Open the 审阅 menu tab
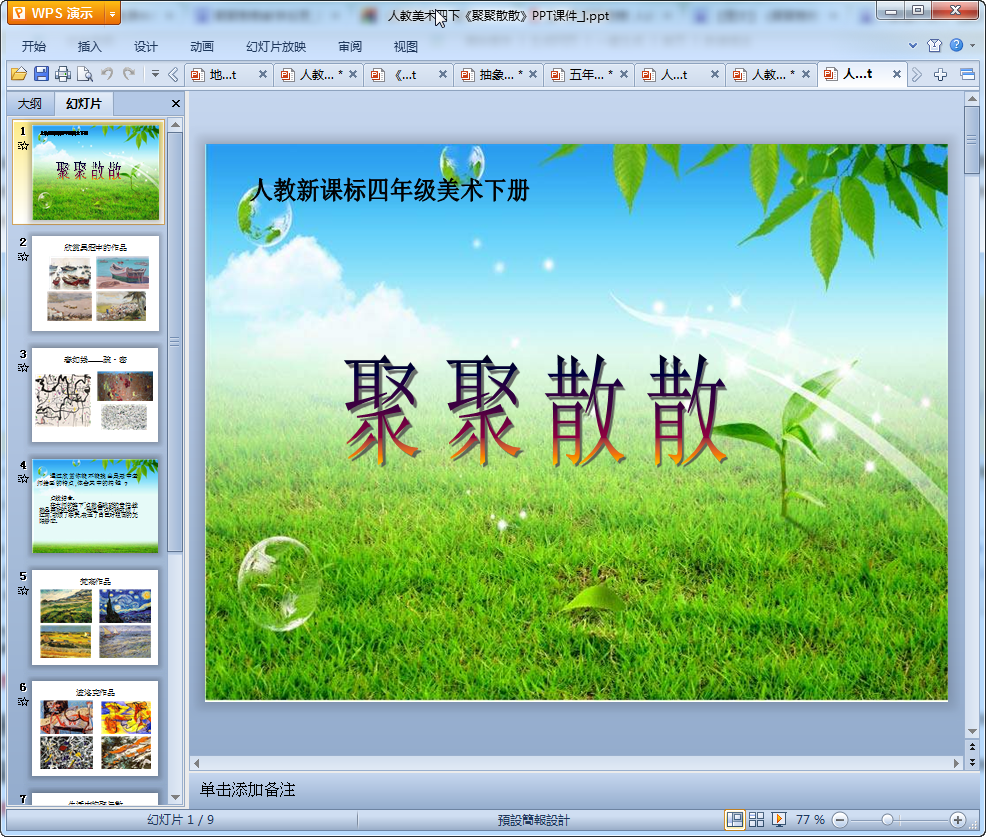The height and width of the screenshot is (837, 986). pos(350,46)
